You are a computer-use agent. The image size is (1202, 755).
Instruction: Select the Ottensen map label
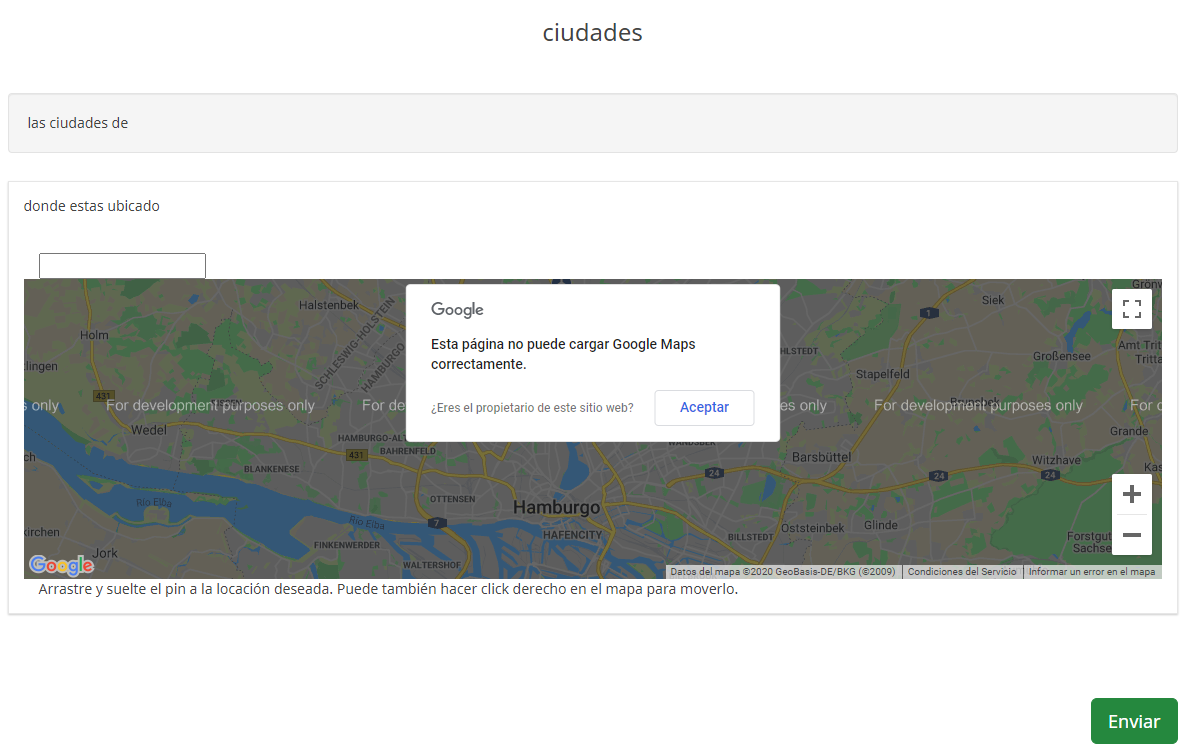tap(452, 498)
